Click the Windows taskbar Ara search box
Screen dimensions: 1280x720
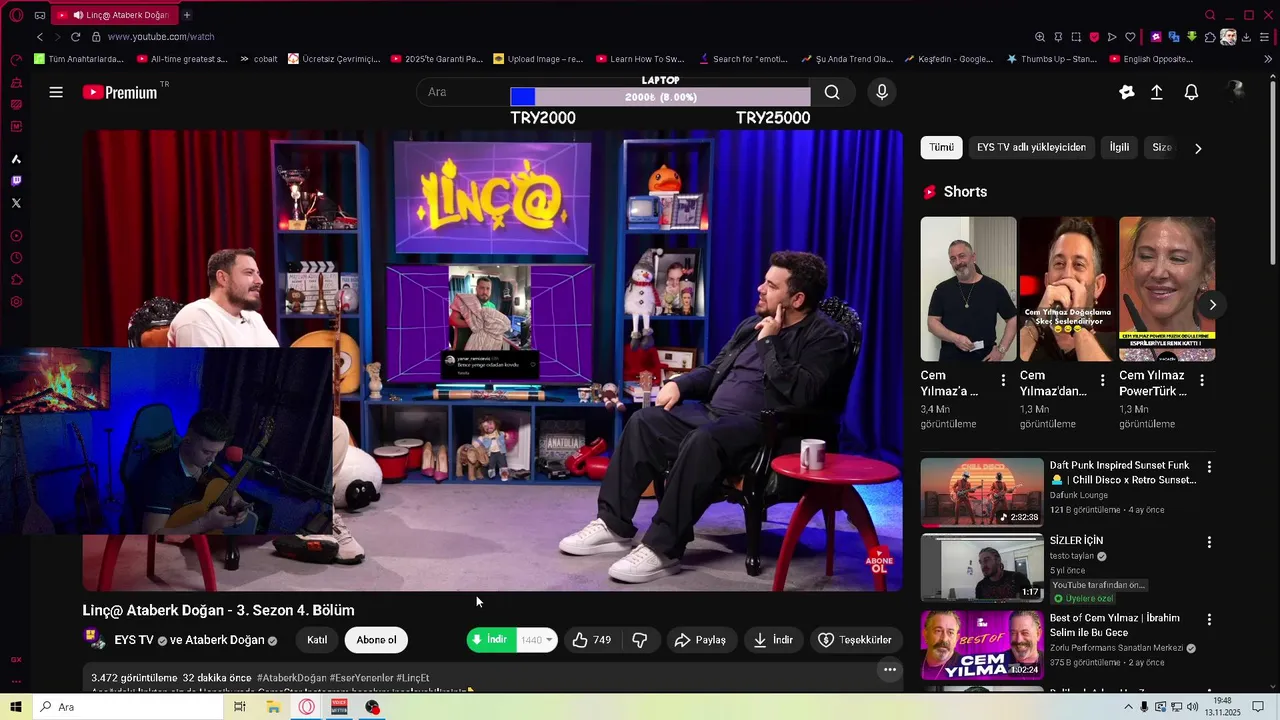pos(128,707)
